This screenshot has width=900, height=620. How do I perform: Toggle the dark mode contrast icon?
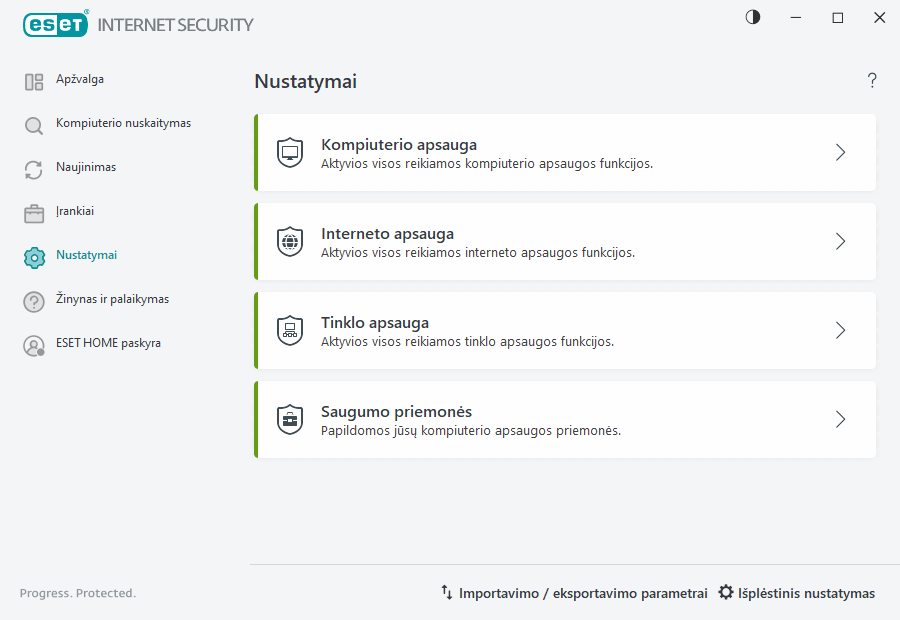click(752, 17)
